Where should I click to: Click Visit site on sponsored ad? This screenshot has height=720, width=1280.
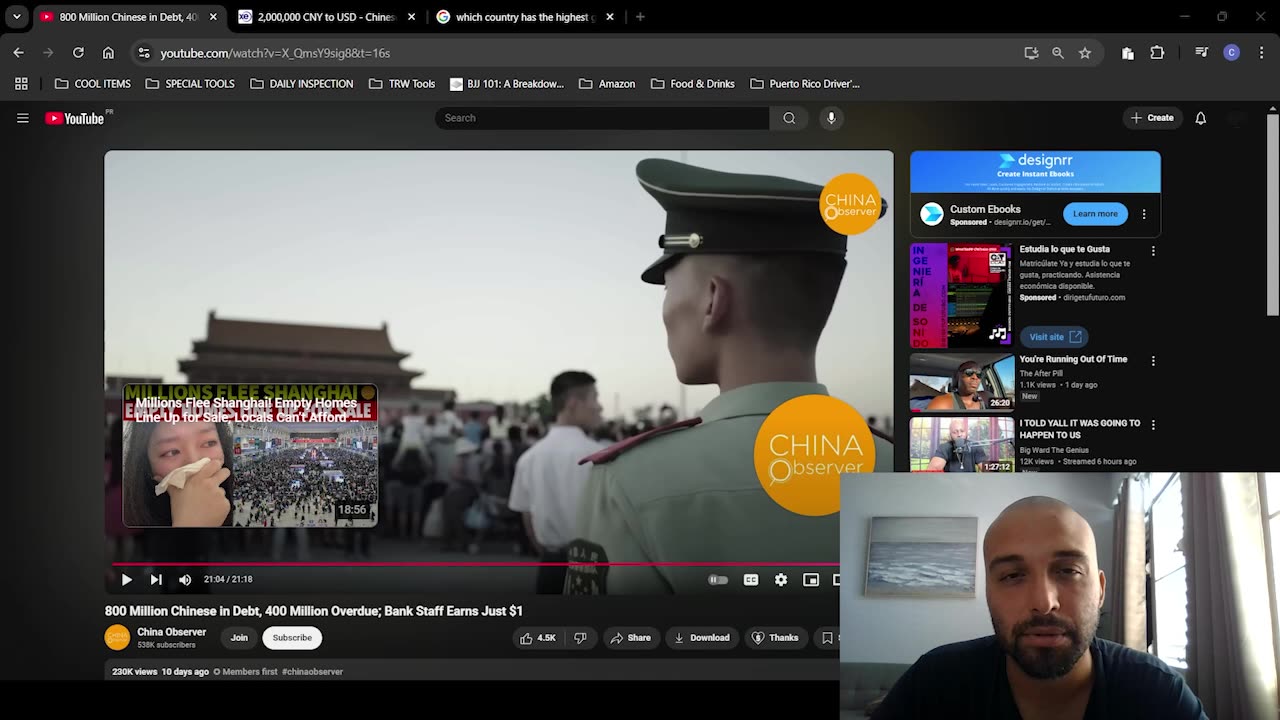click(1055, 337)
